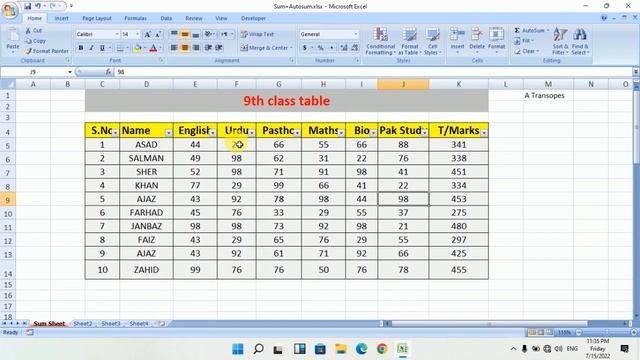This screenshot has width=640, height=360.
Task: Open the S.No column filter dropdown
Action: 115,133
